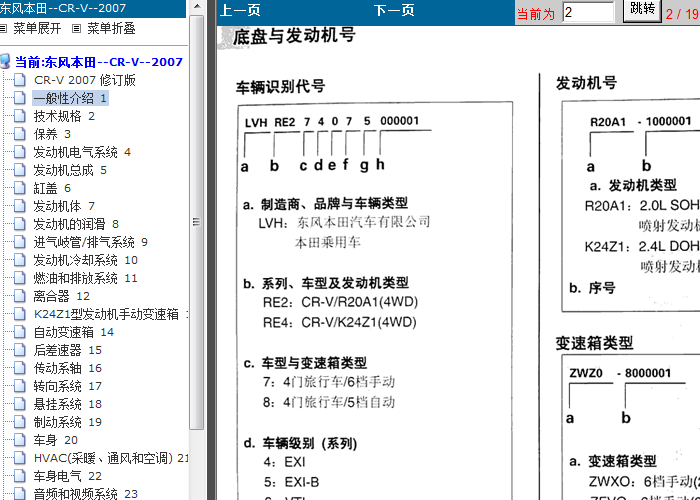The image size is (700, 500).
Task: Go to next page 下一页
Action: click(394, 11)
